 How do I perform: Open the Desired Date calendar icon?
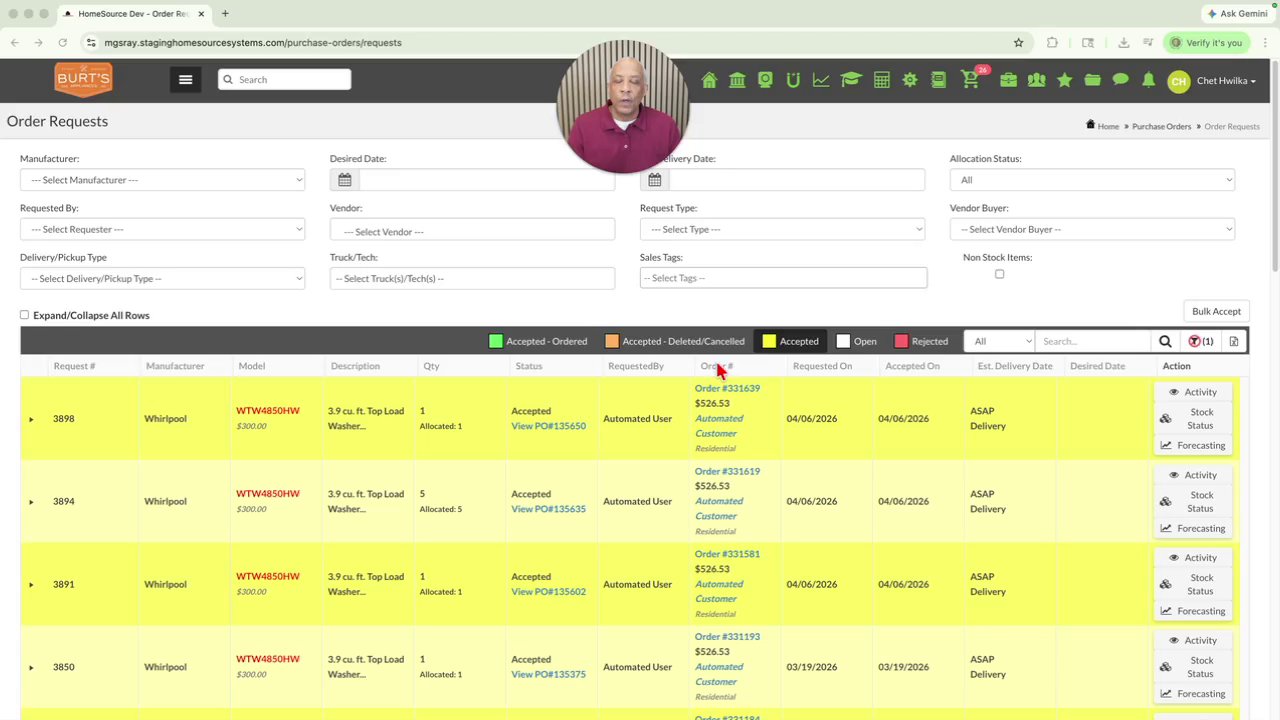point(344,180)
